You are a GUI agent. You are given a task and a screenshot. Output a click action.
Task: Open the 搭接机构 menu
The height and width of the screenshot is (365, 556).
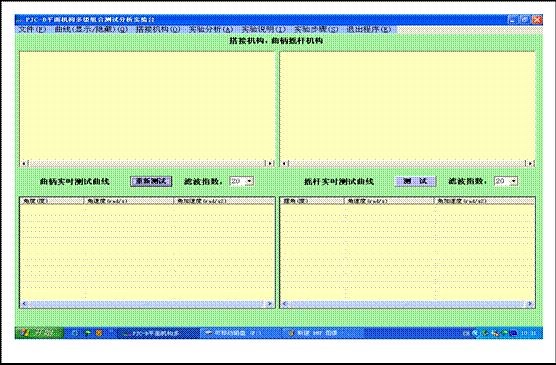[158, 29]
